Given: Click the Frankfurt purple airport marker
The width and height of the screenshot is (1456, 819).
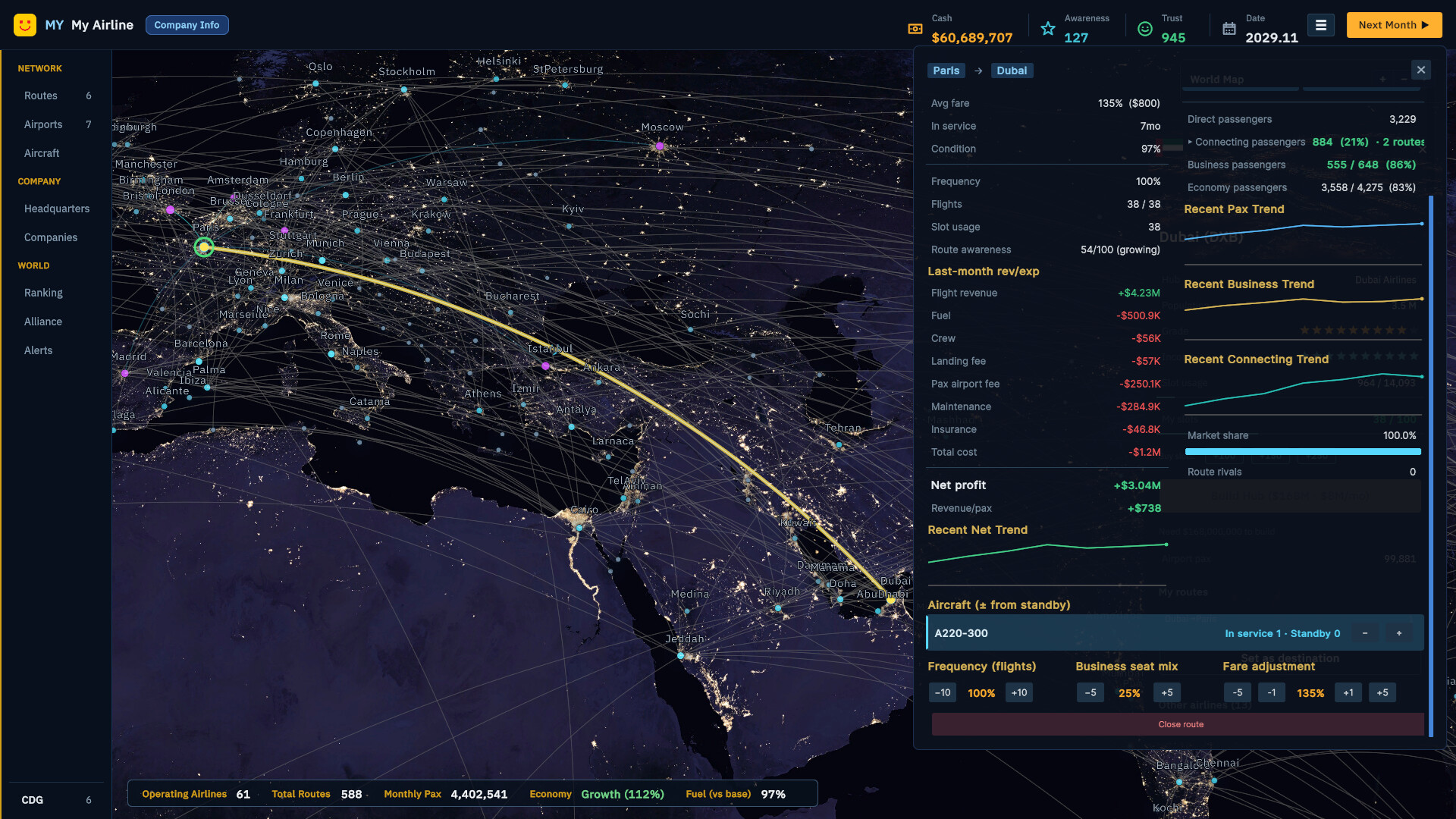Looking at the screenshot, I should 284,230.
